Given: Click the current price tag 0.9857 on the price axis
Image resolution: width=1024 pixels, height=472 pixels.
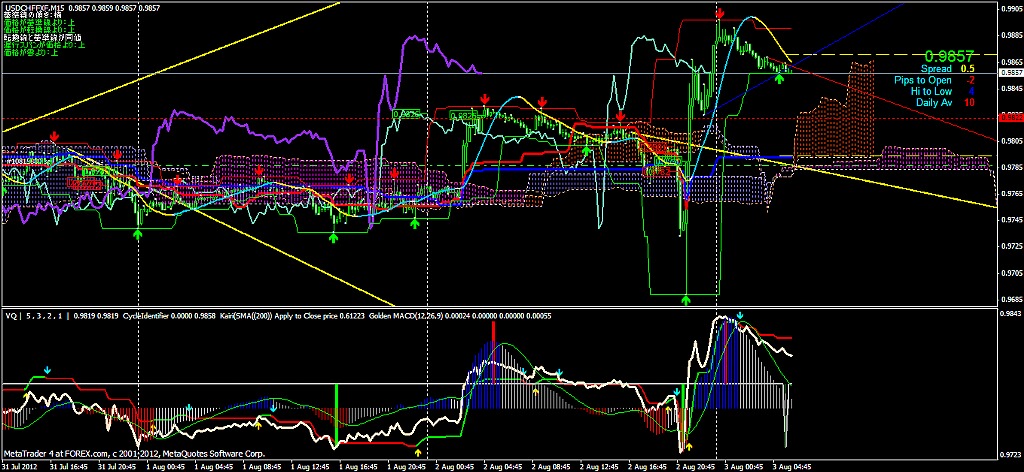Looking at the screenshot, I should 1011,73.
